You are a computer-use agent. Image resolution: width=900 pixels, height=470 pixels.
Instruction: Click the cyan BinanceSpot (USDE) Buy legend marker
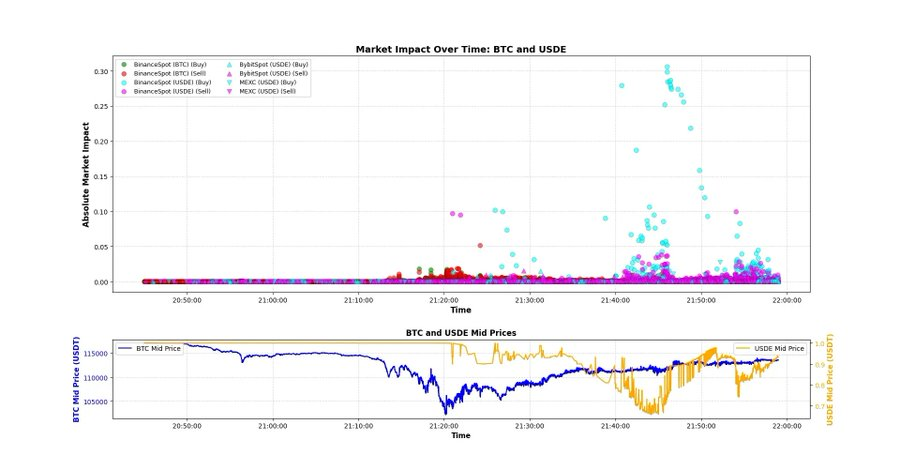click(x=124, y=82)
